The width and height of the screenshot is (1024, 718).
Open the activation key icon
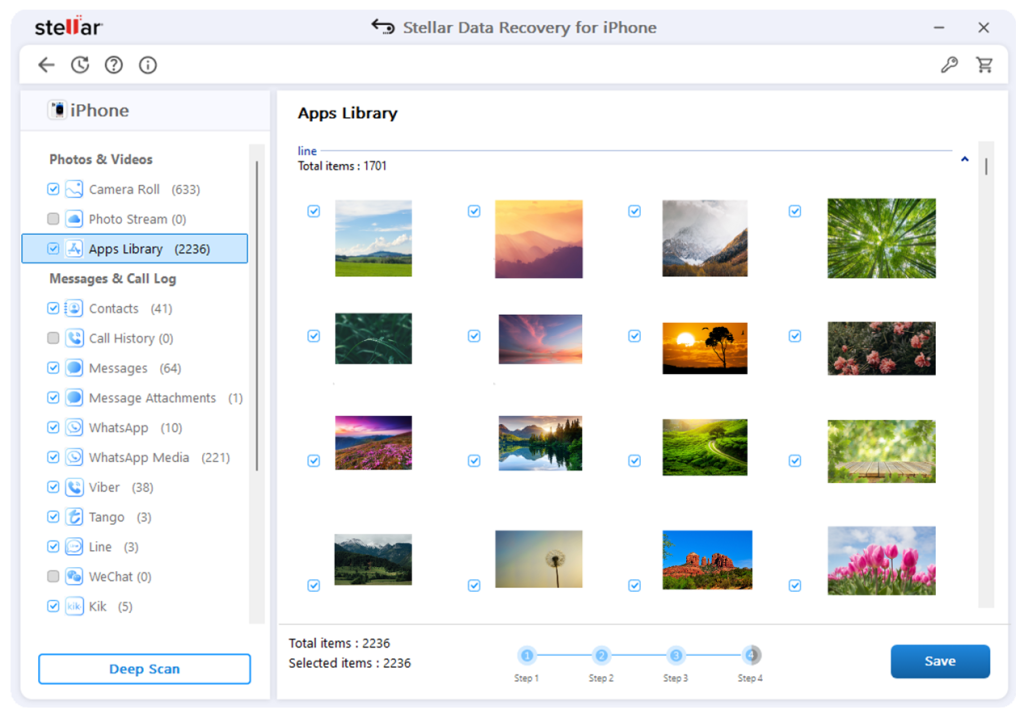pyautogui.click(x=950, y=65)
